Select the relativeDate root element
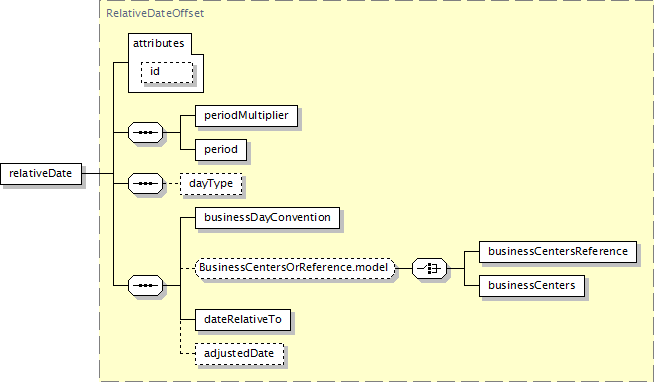This screenshot has width=654, height=382. click(x=41, y=173)
